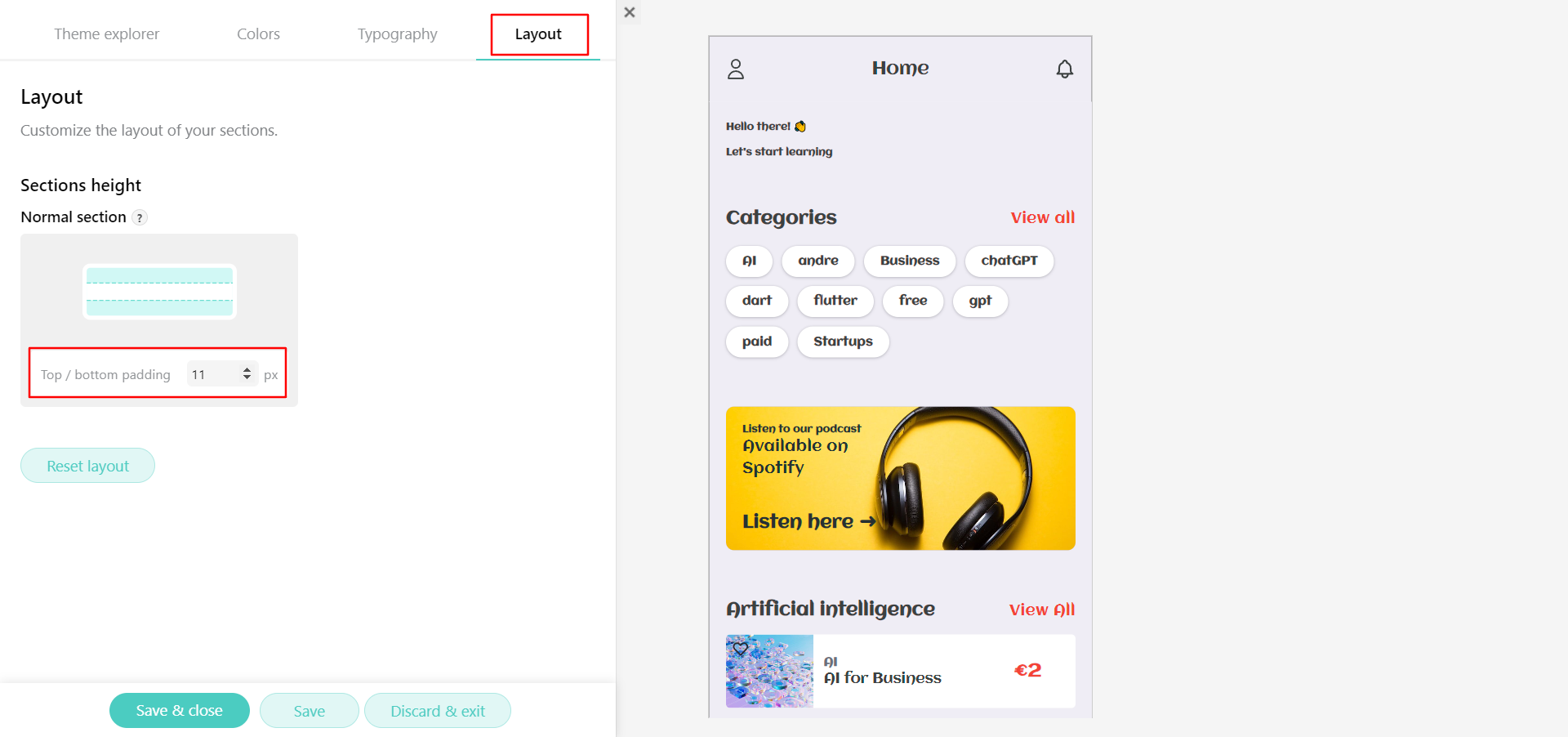Open the Typography tab

point(397,33)
